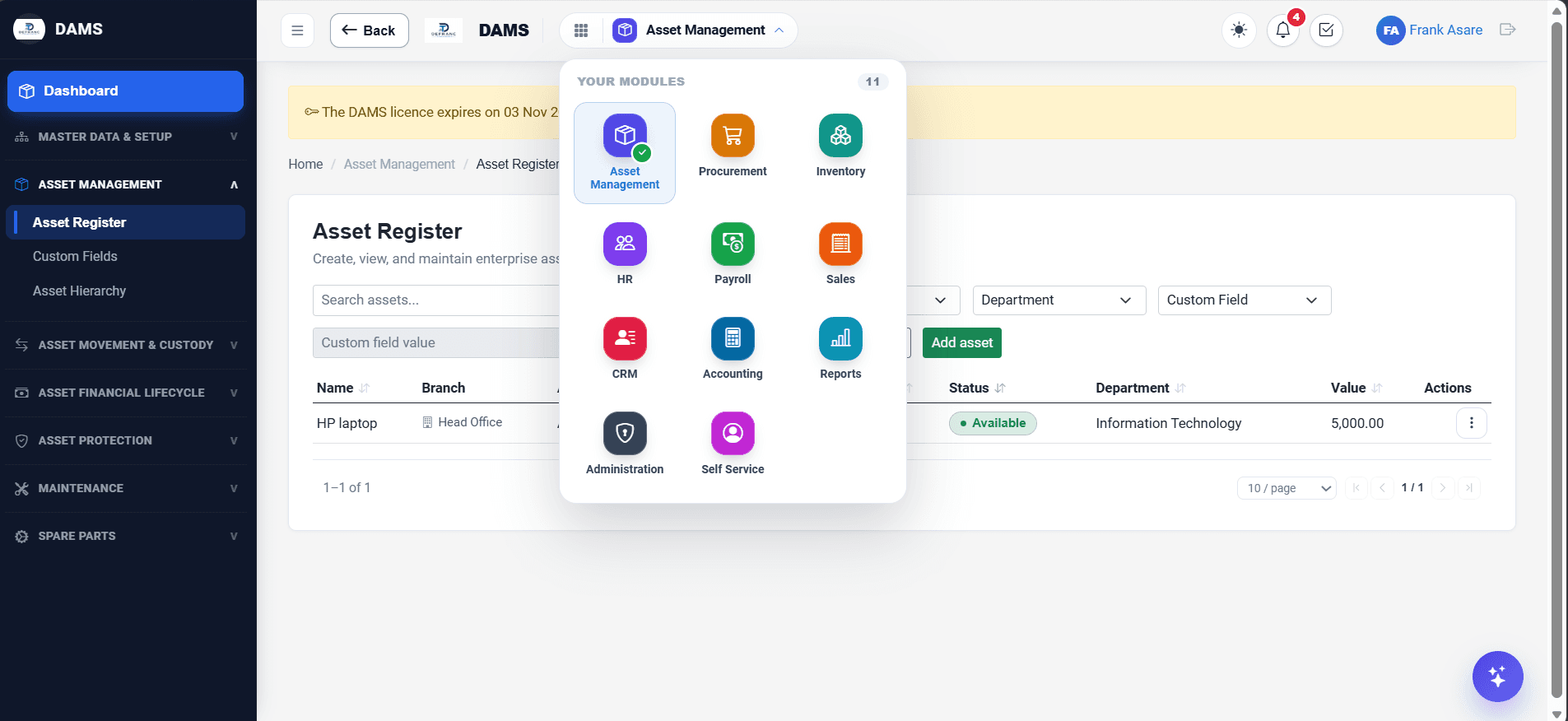
Task: Open the Administration module
Action: pyautogui.click(x=625, y=444)
